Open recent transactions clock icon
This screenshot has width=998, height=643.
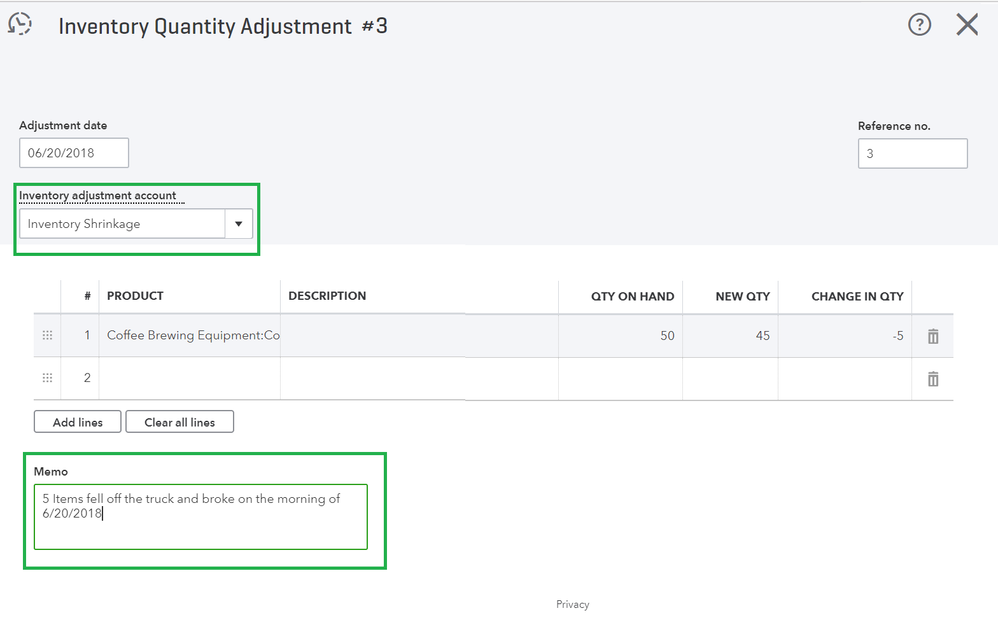(x=20, y=25)
